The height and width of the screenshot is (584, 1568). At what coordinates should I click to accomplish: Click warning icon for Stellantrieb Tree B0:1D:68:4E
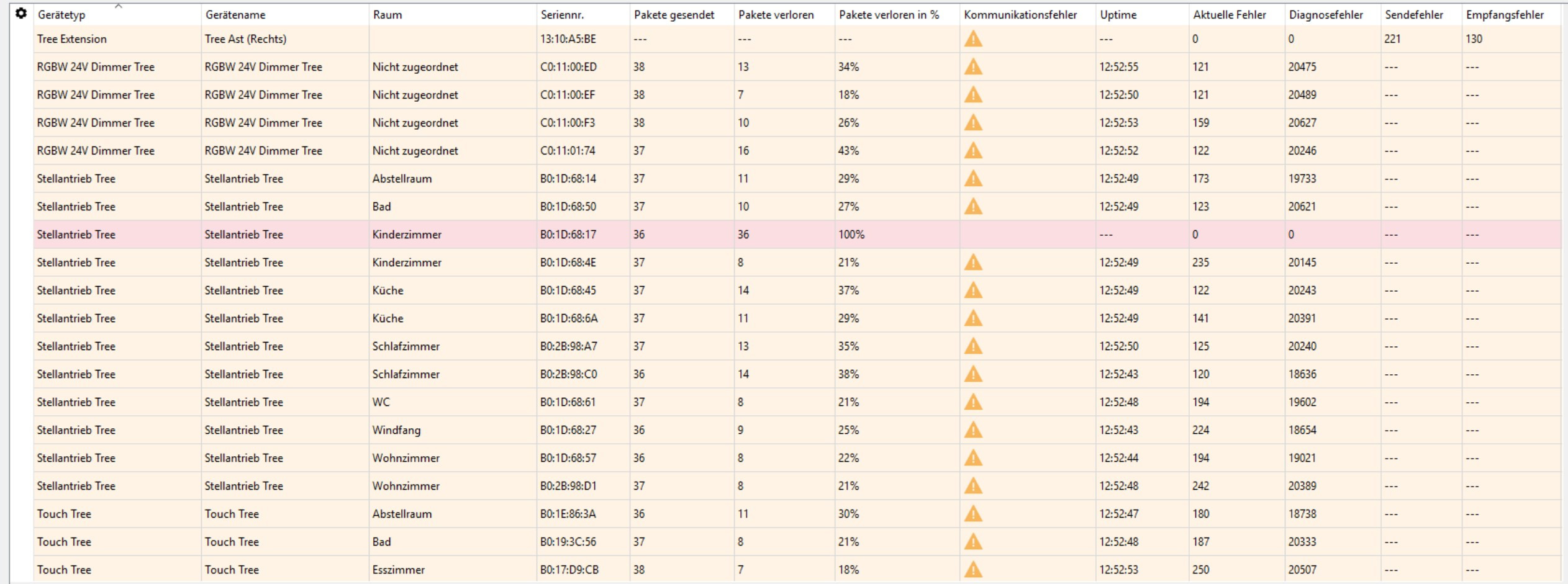click(x=973, y=263)
